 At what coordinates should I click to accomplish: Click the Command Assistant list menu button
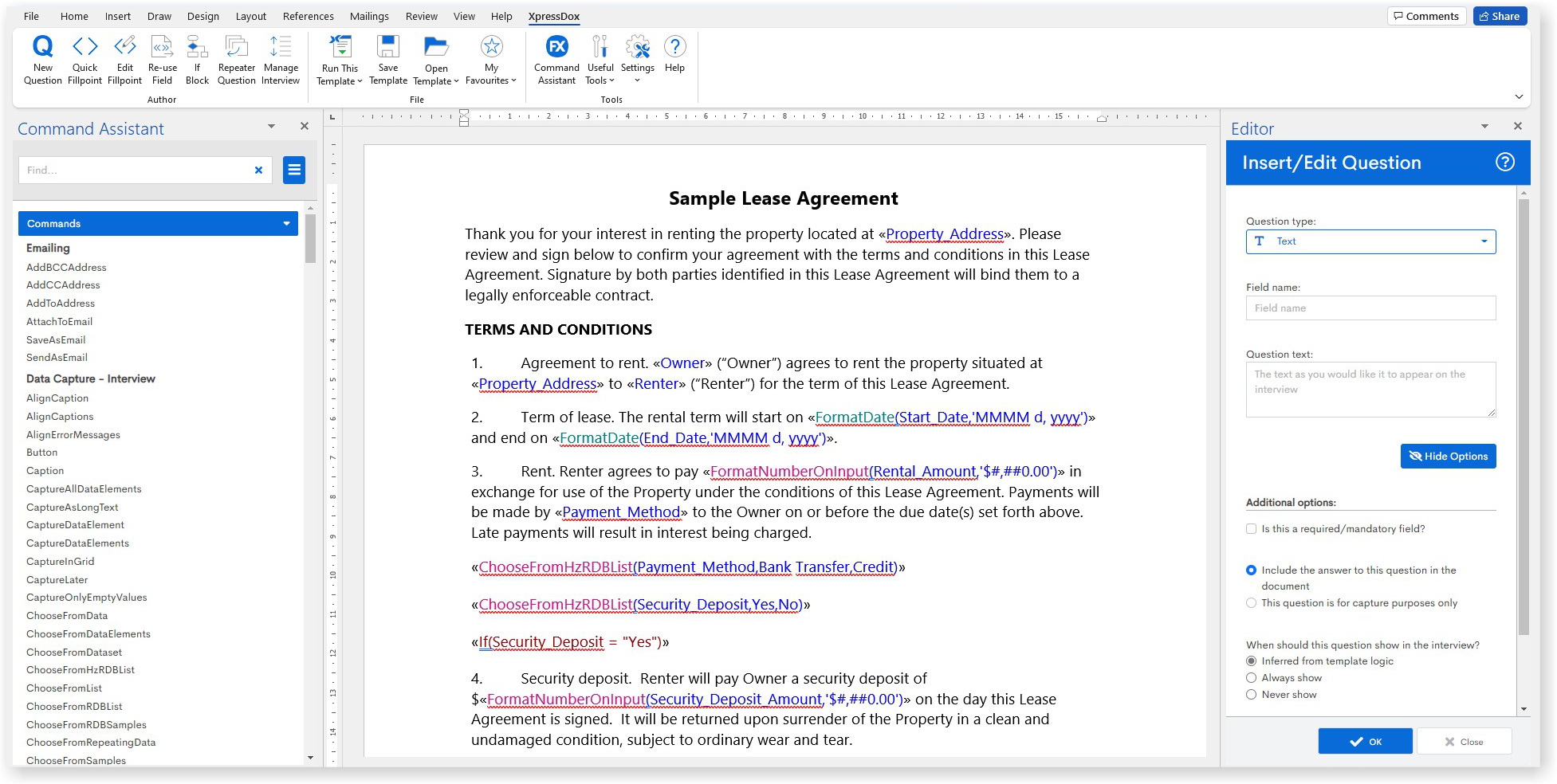pyautogui.click(x=294, y=170)
